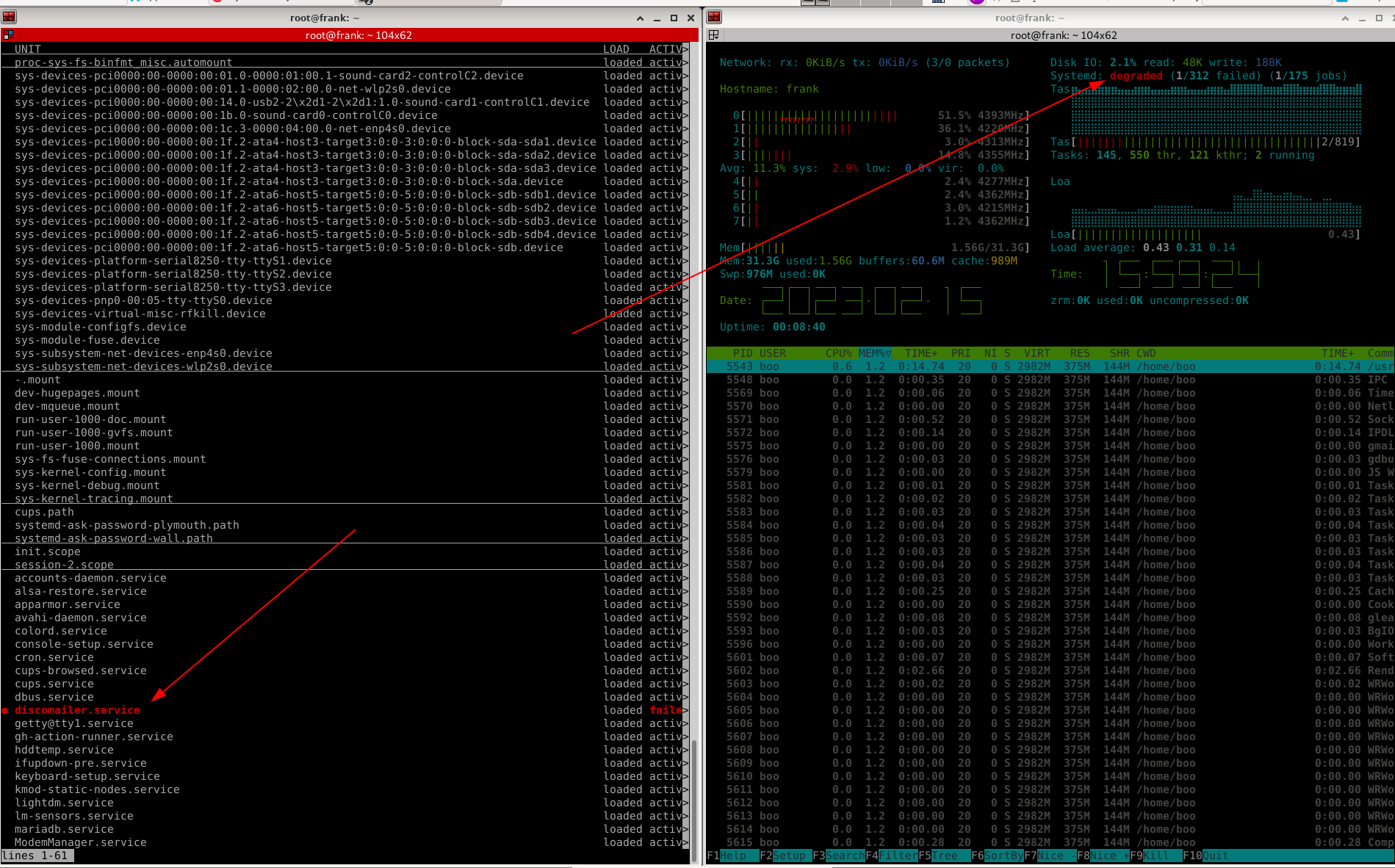
Task: Shade the right window with the up-arrow button
Action: point(1345,18)
